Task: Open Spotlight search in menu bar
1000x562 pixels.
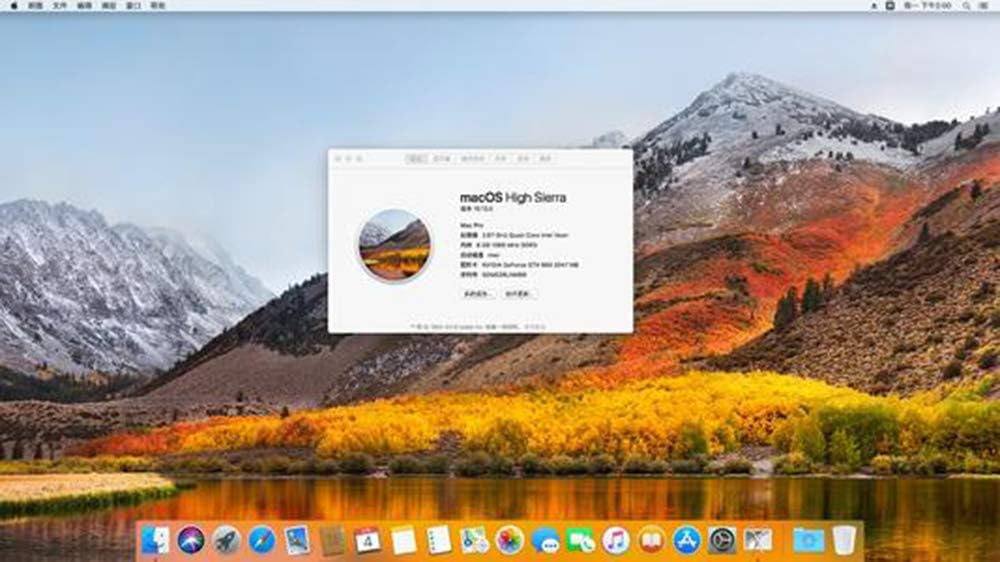Action: [967, 5]
